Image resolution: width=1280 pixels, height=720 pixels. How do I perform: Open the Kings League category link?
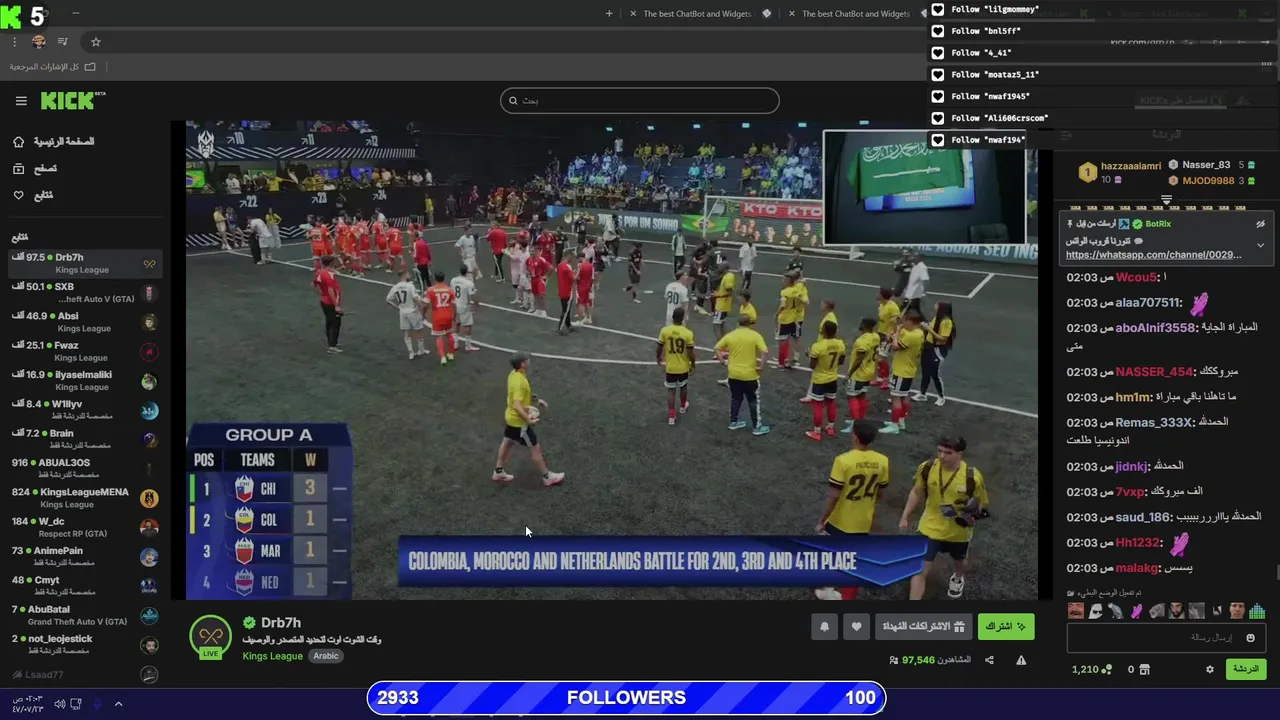click(x=272, y=656)
